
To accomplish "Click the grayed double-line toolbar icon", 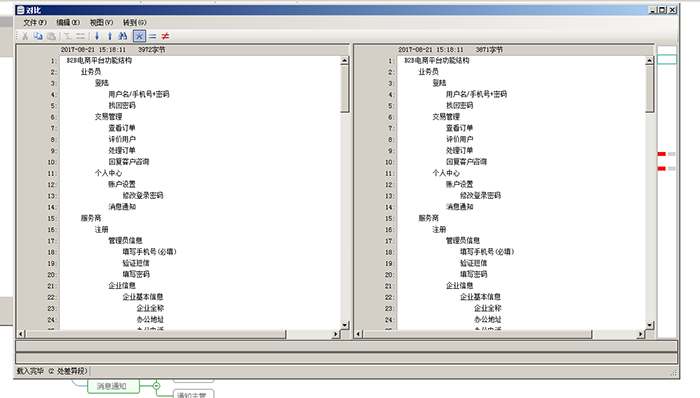I will (x=80, y=36).
